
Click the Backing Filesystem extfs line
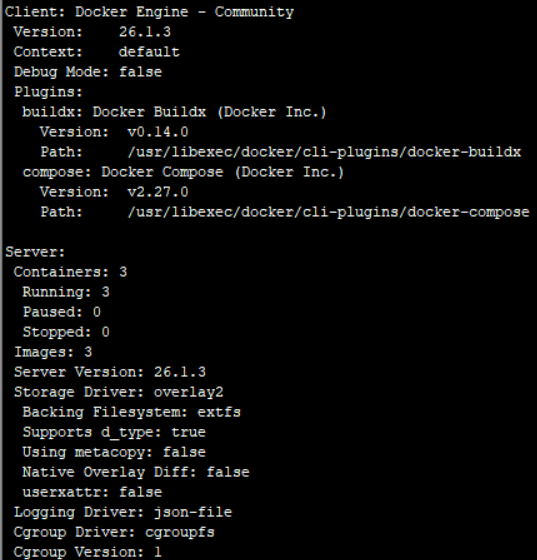[131, 412]
